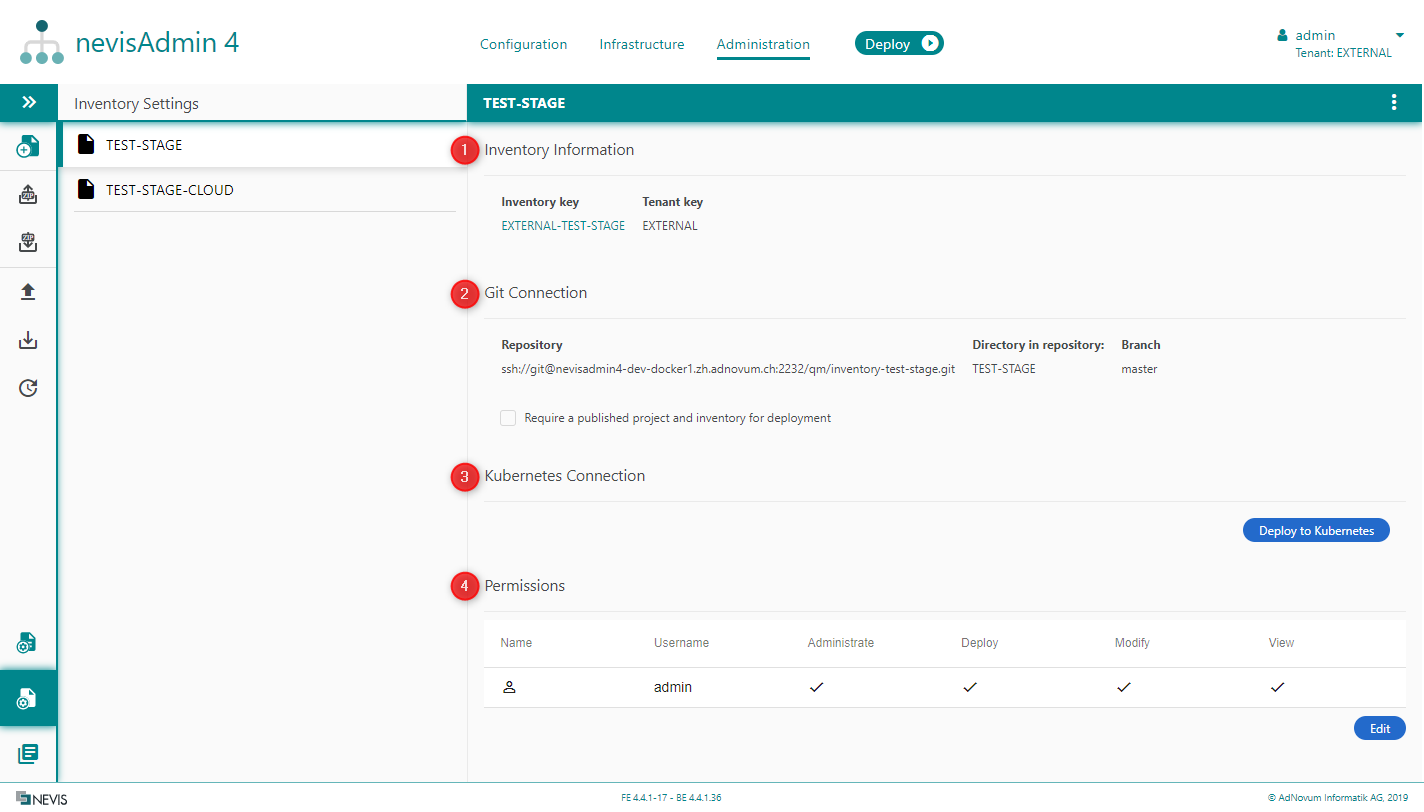
Task: Select TEST-STAGE-CLOUD in the inventory list
Action: (x=264, y=190)
